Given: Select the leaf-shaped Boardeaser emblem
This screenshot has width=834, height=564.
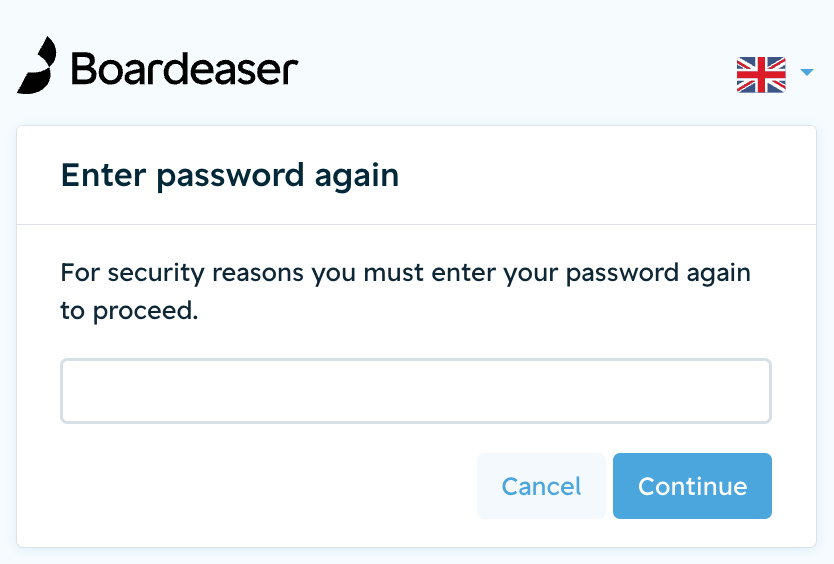Looking at the screenshot, I should [x=37, y=65].
